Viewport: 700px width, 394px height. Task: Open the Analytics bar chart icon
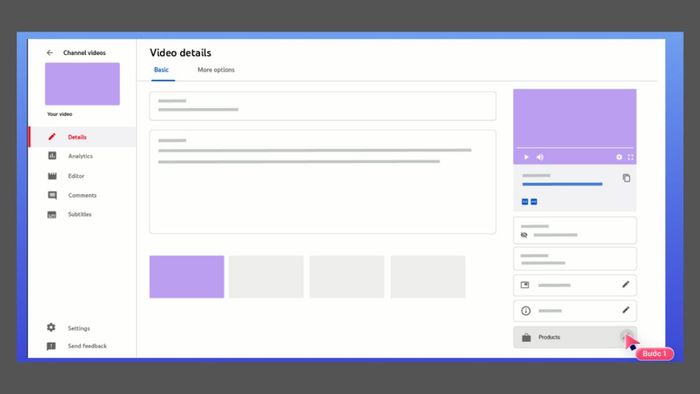(52, 156)
